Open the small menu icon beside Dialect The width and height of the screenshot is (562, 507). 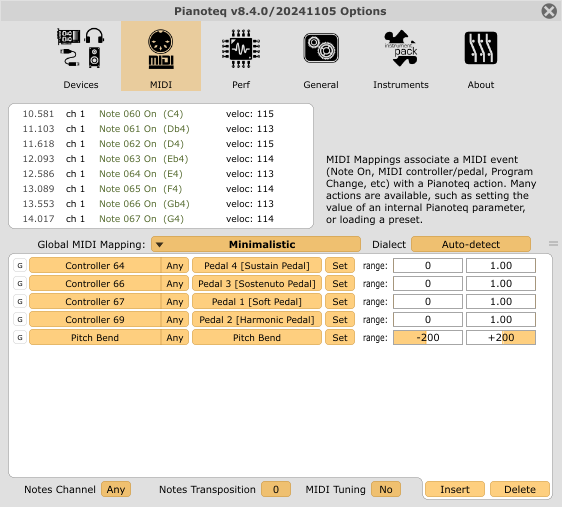(553, 244)
